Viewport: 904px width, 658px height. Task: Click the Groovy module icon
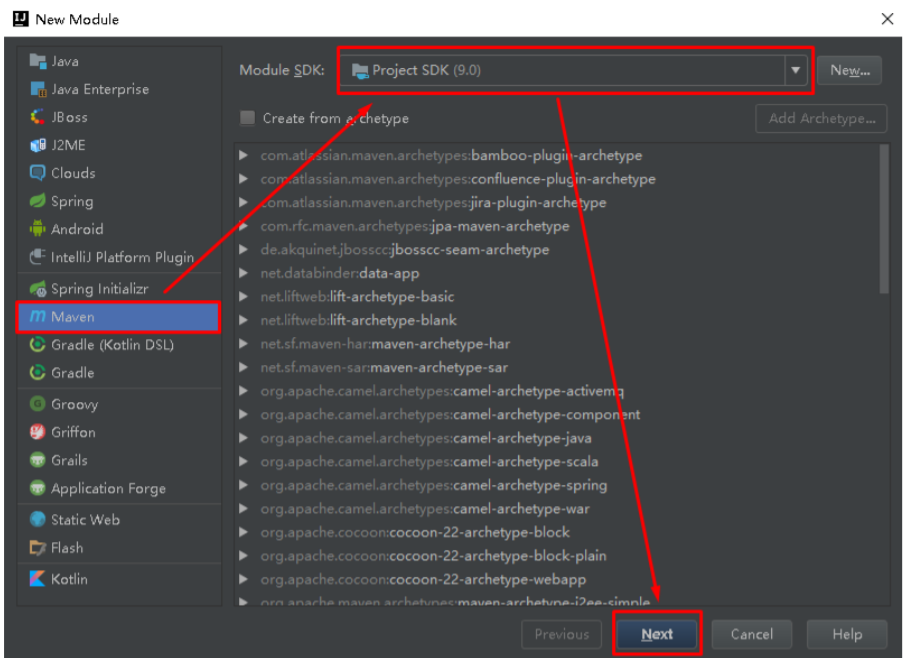tap(37, 404)
